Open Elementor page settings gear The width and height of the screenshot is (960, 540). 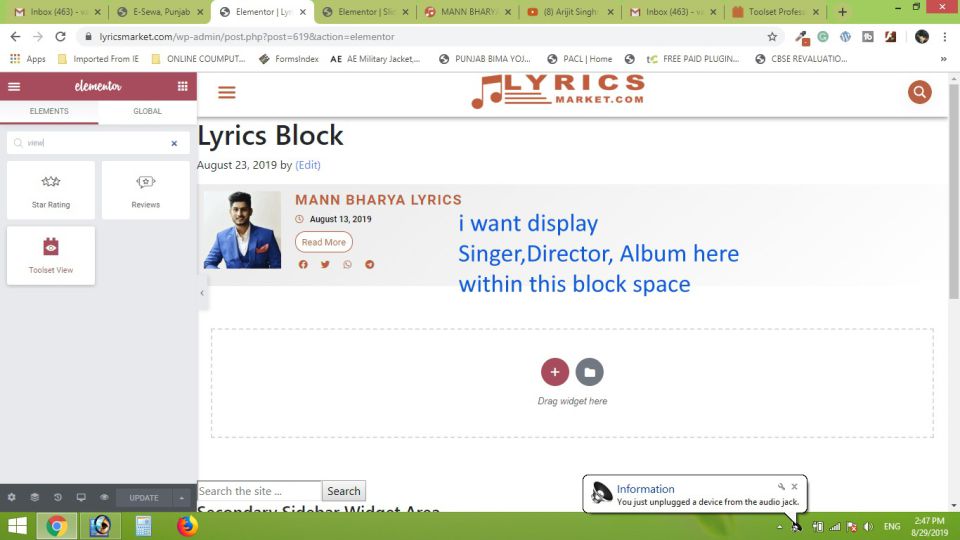pyautogui.click(x=12, y=497)
